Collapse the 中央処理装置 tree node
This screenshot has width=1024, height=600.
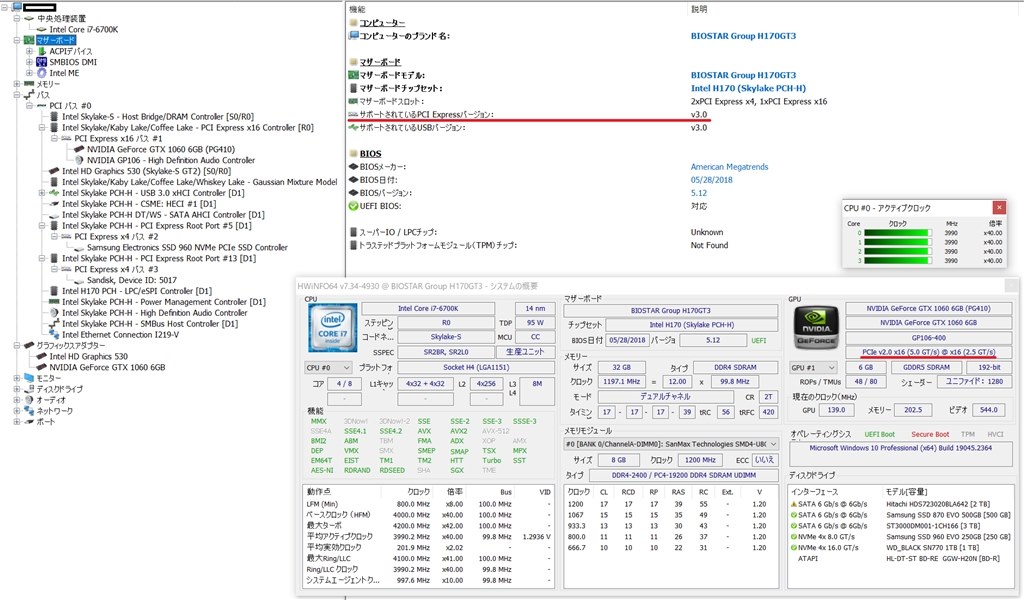point(16,18)
